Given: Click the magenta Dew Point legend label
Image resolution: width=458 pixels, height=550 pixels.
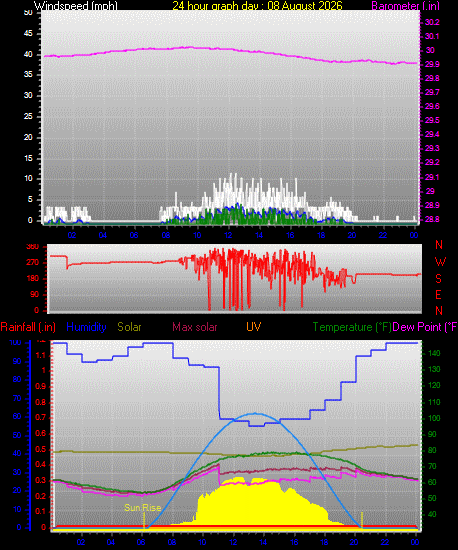Looking at the screenshot, I should click(x=425, y=327).
